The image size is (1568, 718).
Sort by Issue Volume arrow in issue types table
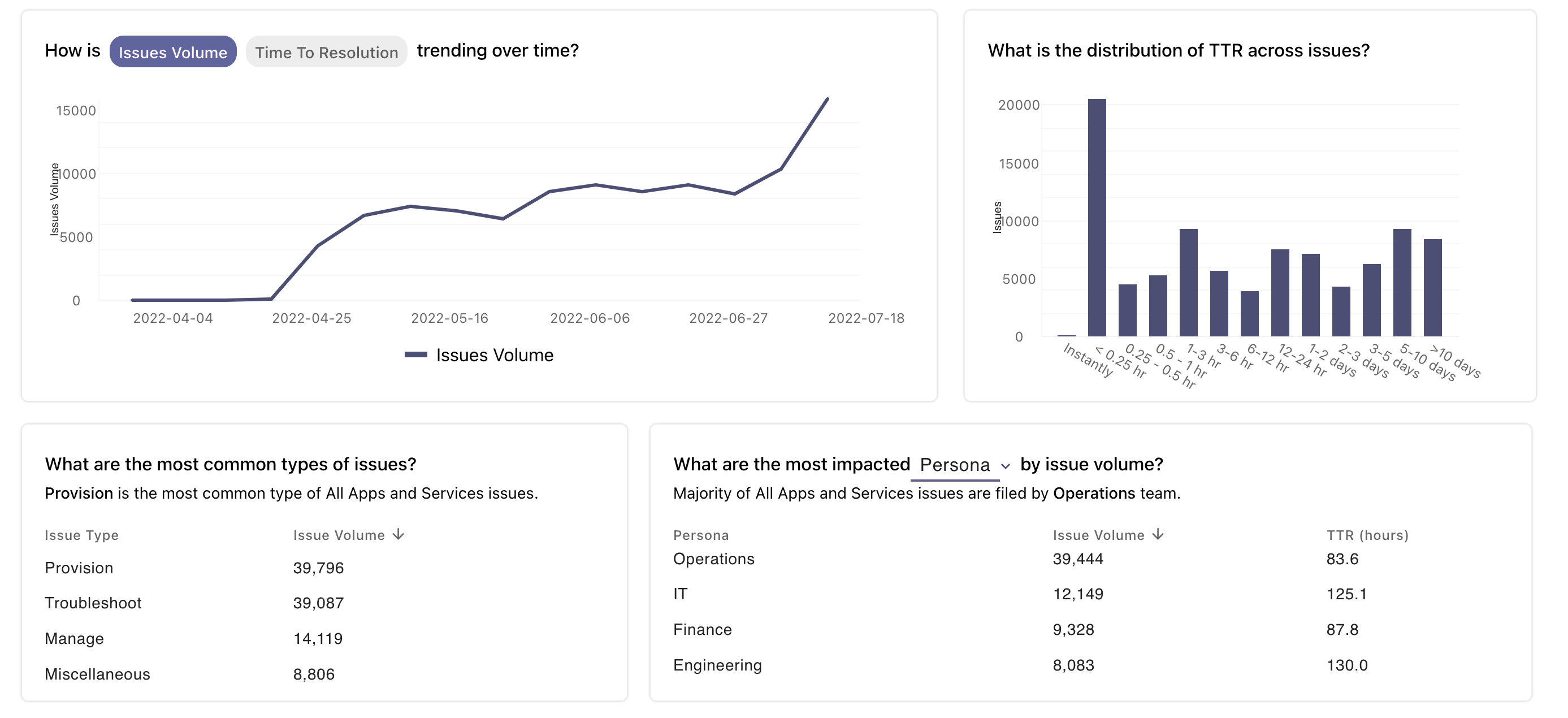point(399,535)
